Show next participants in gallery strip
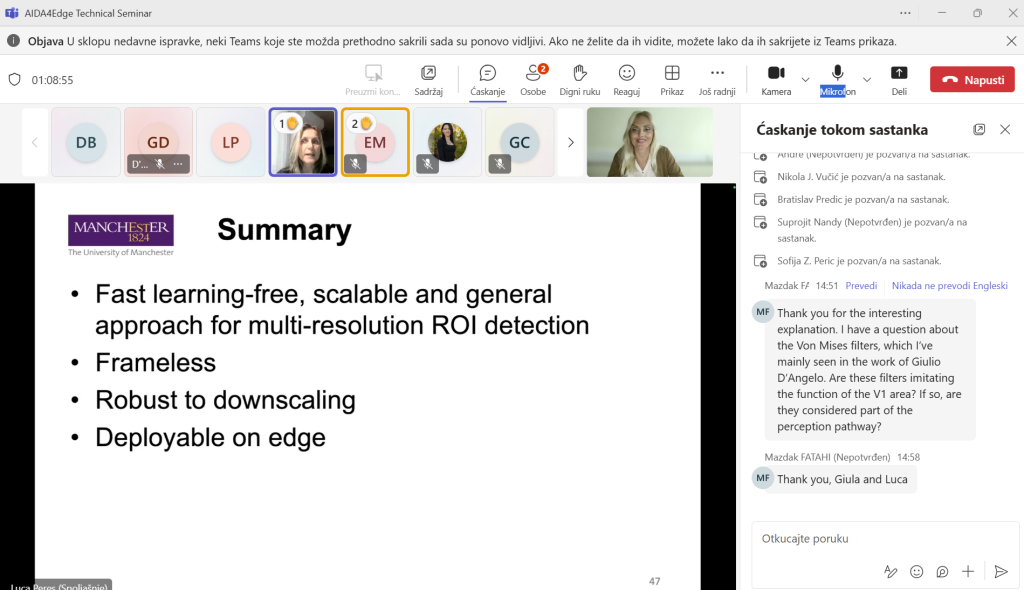Image resolution: width=1024 pixels, height=590 pixels. [571, 142]
